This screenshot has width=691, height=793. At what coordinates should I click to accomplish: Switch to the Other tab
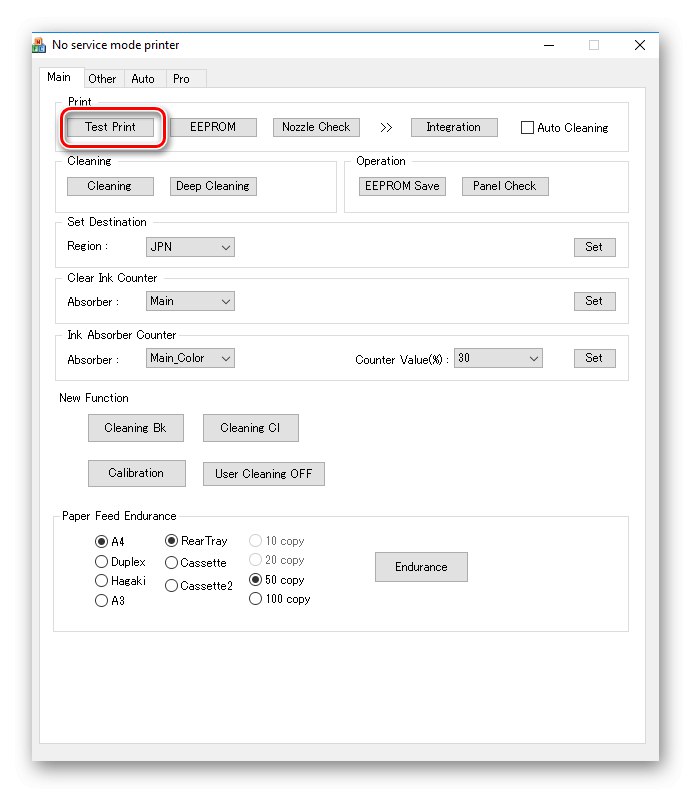click(x=102, y=79)
